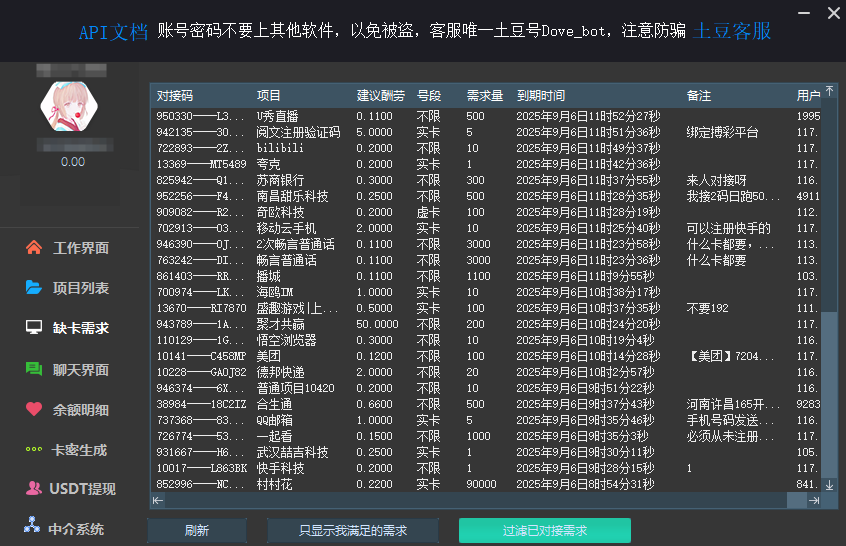This screenshot has height=546, width=846.
Task: Select the bilibili project row
Action: [x=486, y=148]
